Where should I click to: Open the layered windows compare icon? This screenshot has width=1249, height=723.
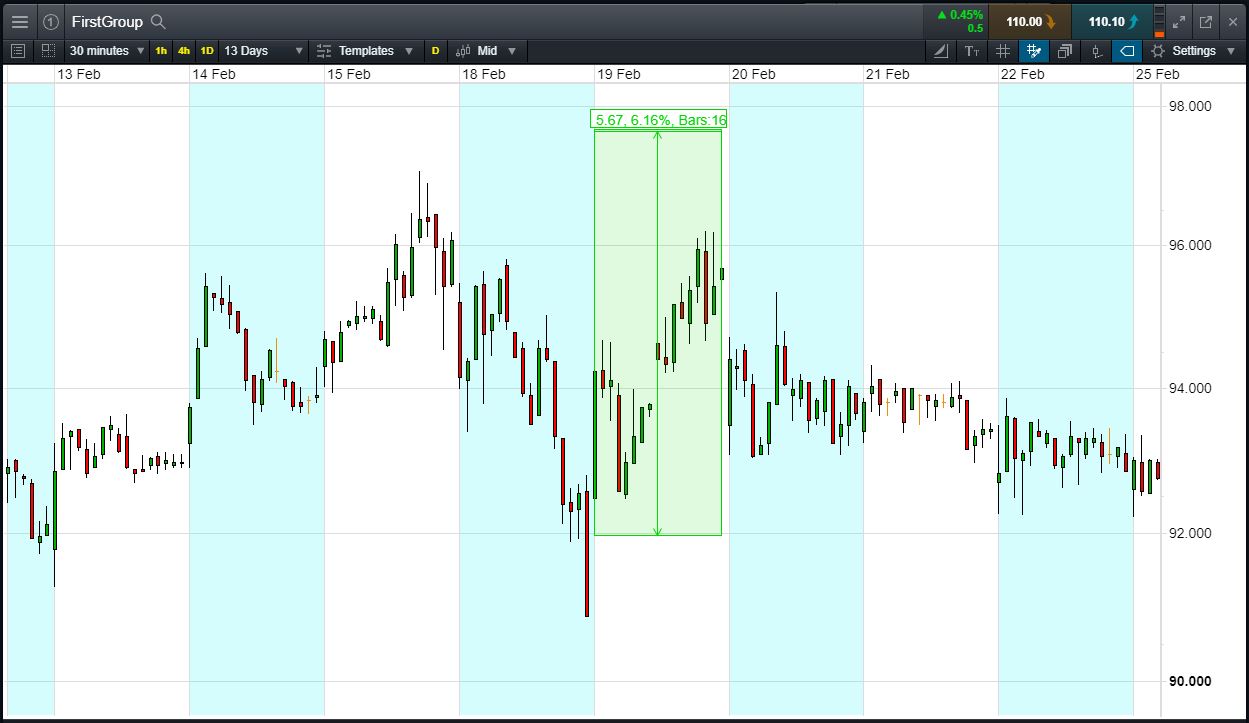point(1065,51)
